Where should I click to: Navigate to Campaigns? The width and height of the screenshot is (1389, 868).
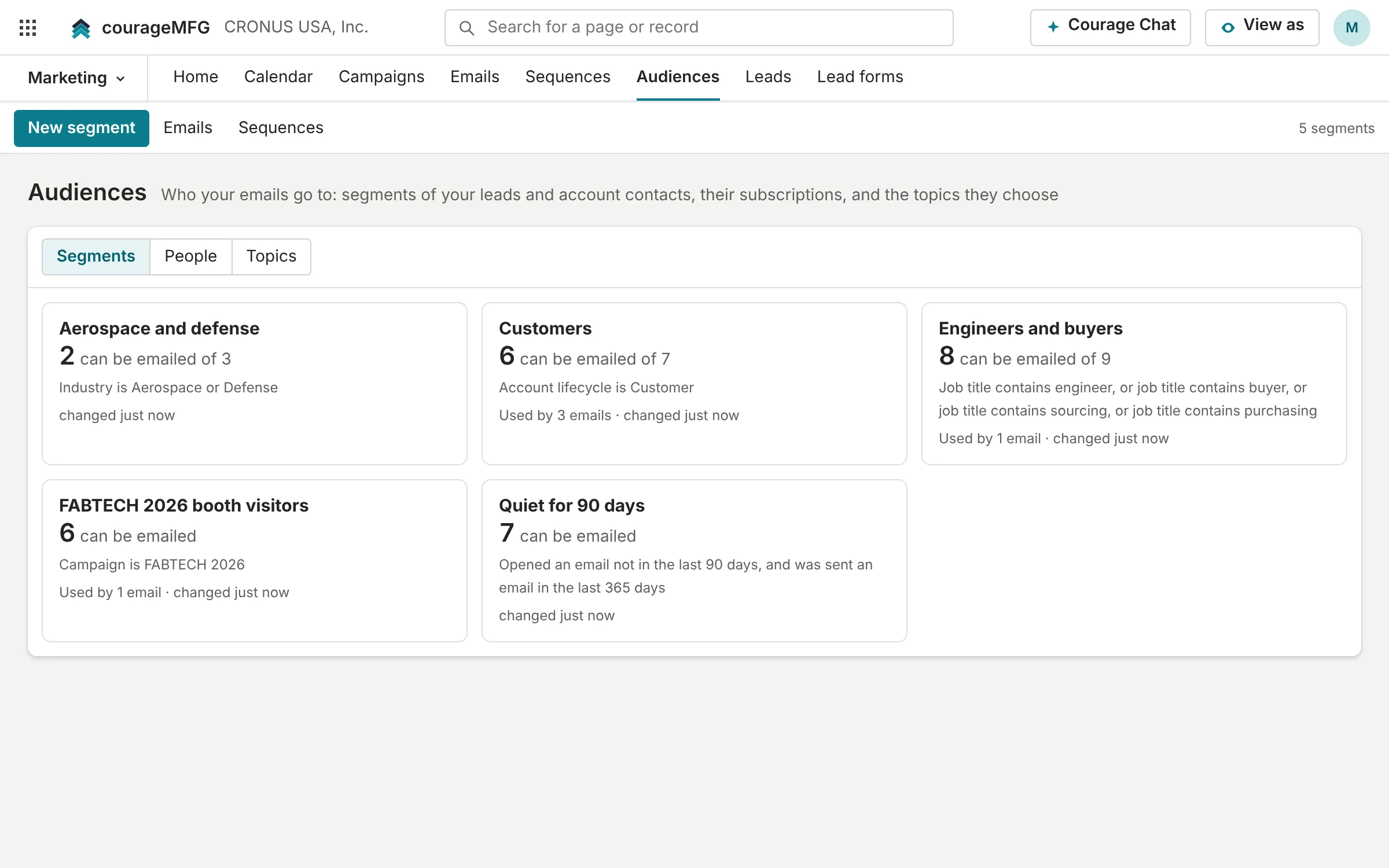tap(381, 76)
